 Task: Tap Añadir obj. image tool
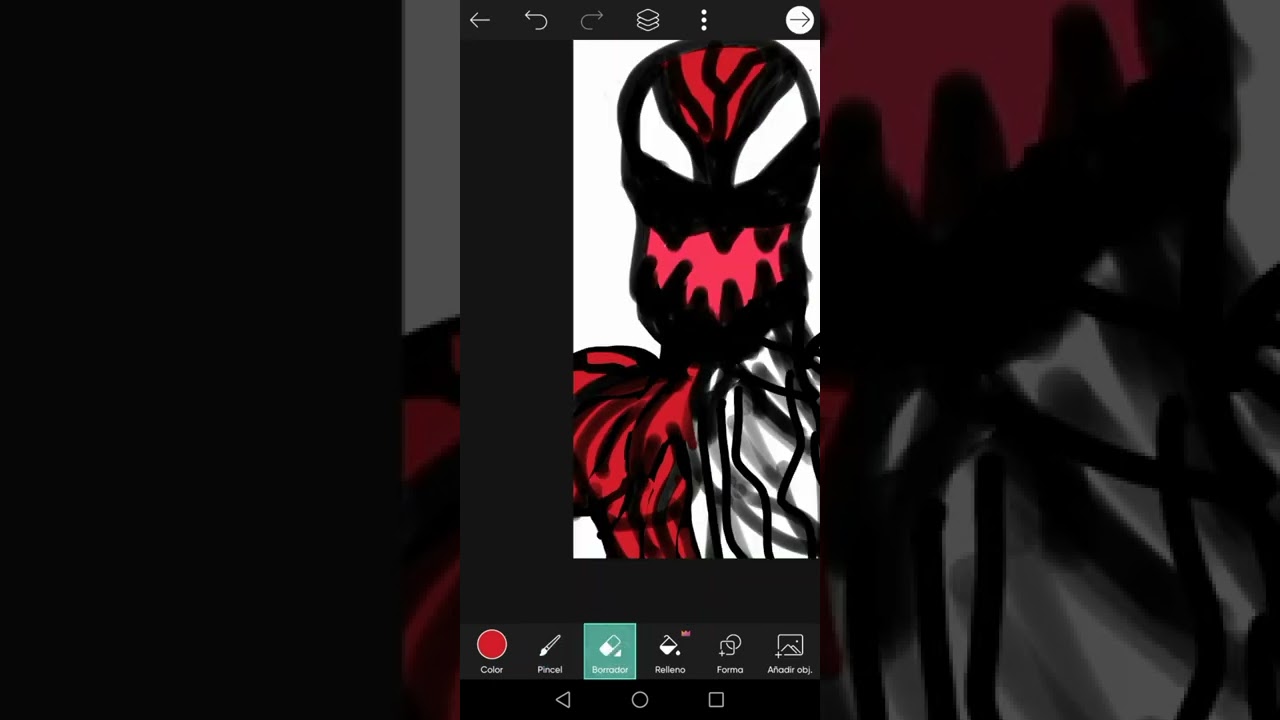coord(790,652)
